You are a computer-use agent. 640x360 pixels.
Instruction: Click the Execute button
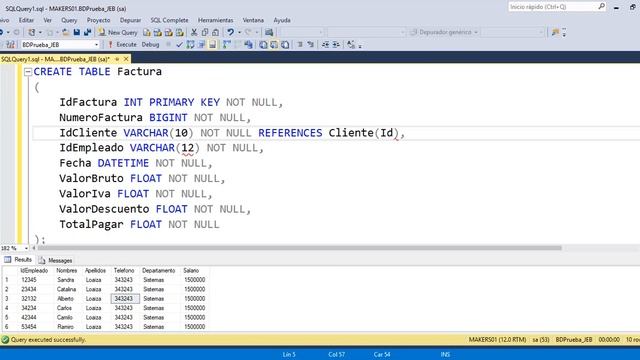122,44
